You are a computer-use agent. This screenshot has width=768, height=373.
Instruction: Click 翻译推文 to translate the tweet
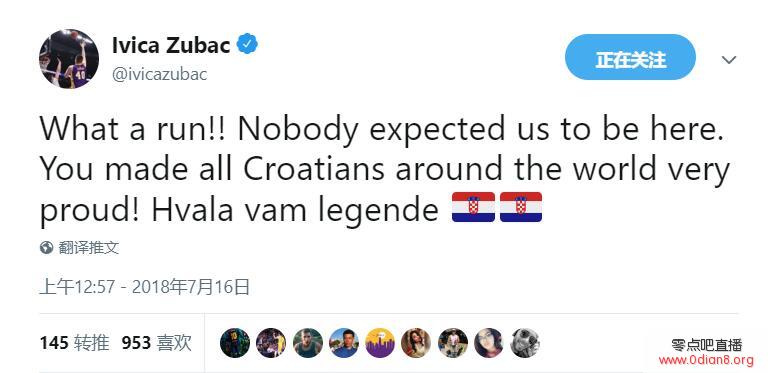point(89,248)
